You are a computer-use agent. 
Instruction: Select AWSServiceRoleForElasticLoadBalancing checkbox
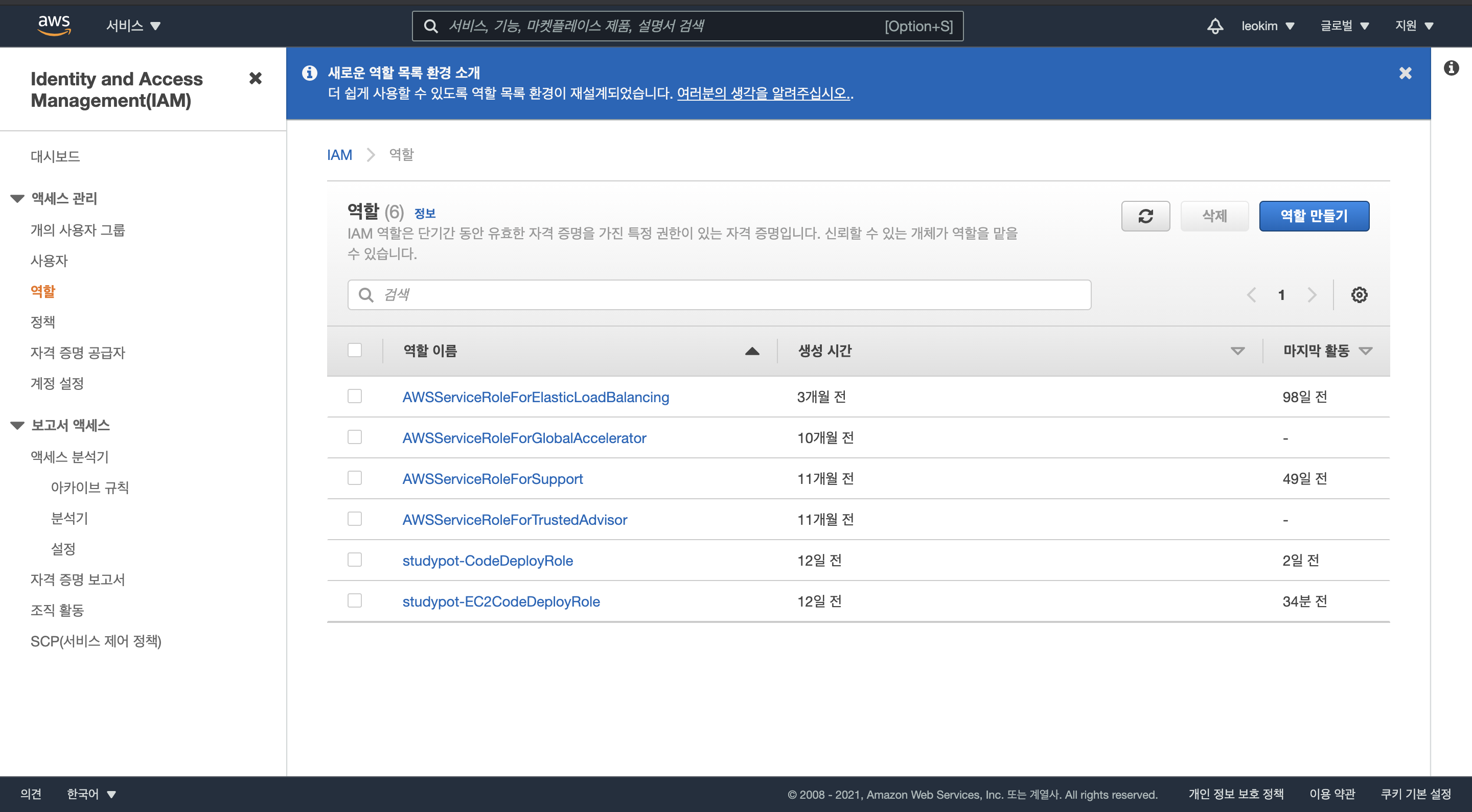click(x=355, y=396)
